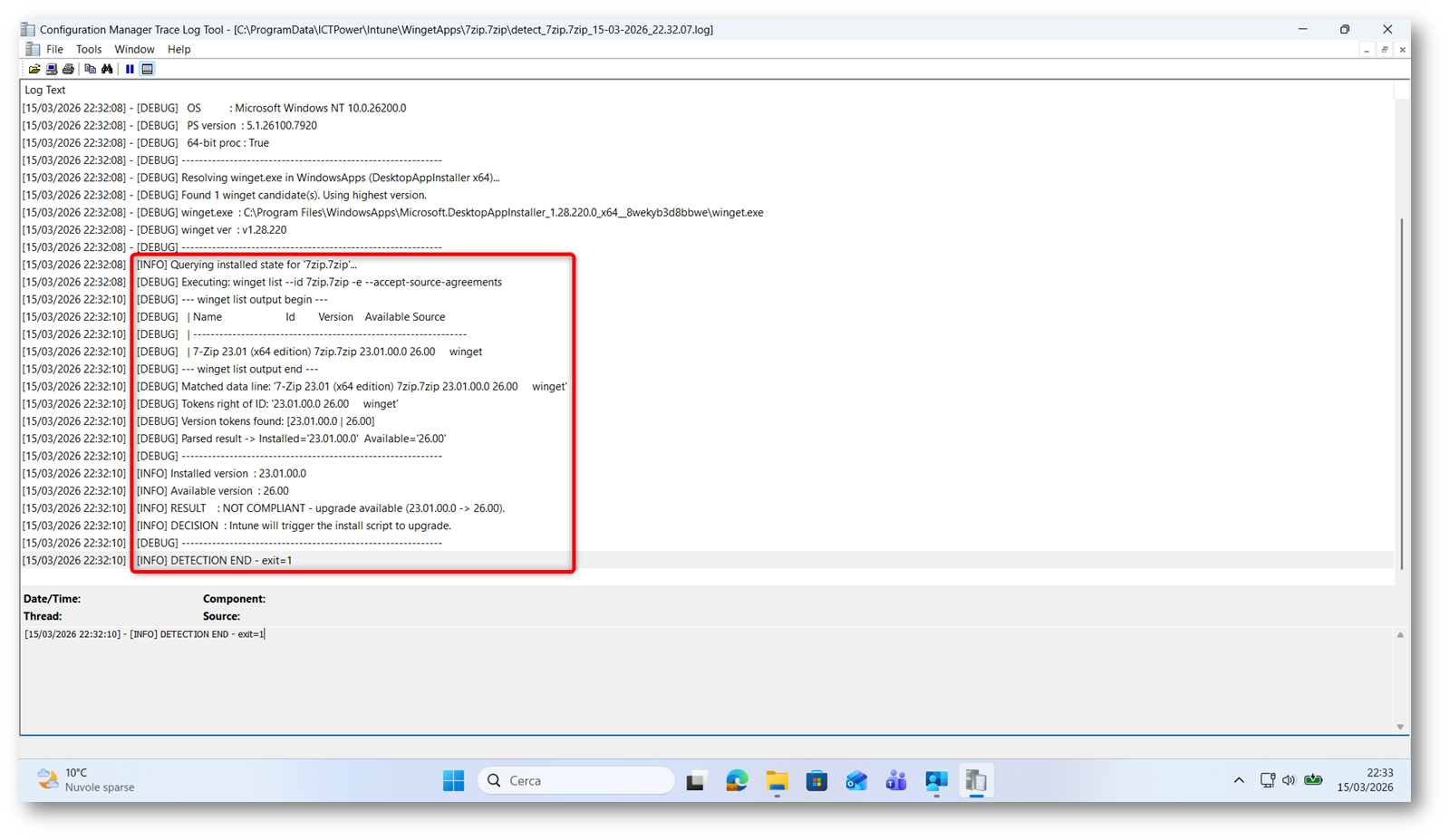Select the '64-bit proc : True' log line

(707, 142)
